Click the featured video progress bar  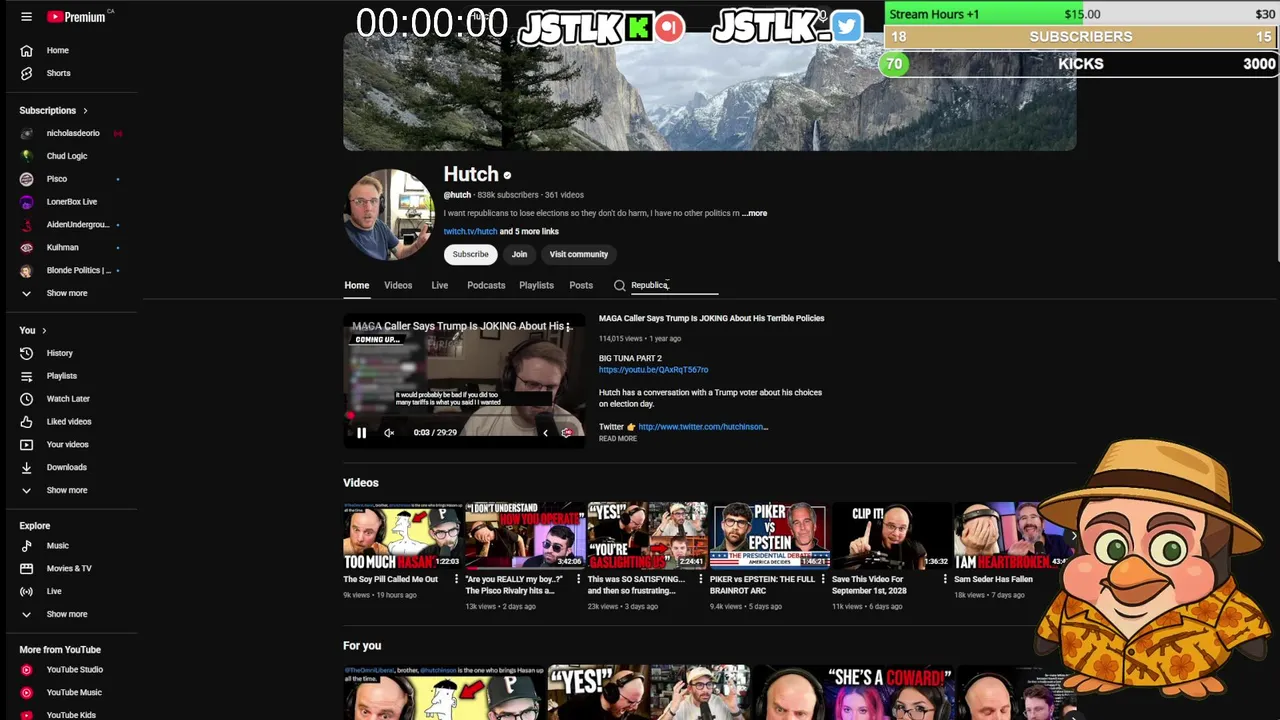[464, 416]
